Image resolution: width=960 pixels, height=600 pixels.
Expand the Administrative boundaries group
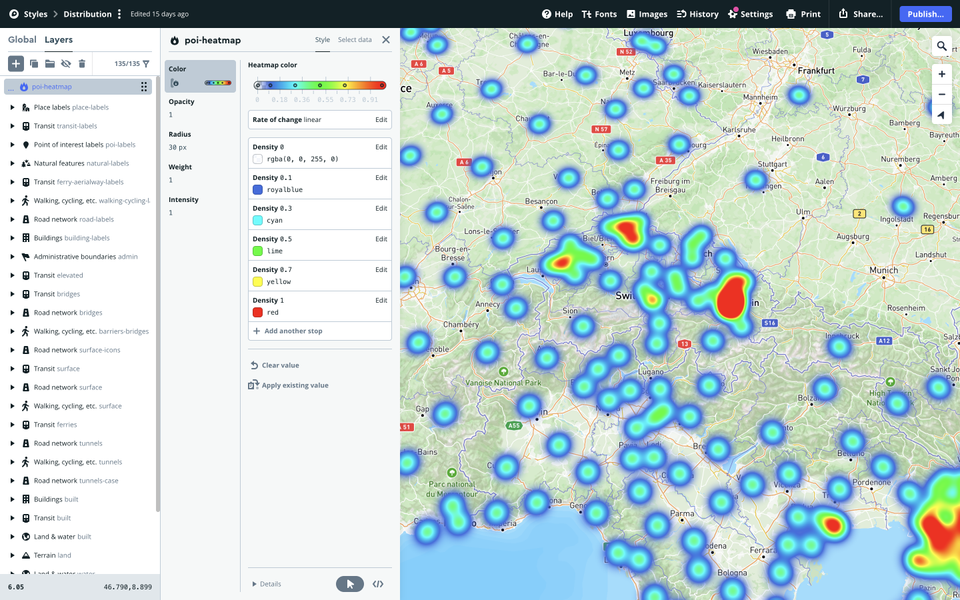[12, 257]
